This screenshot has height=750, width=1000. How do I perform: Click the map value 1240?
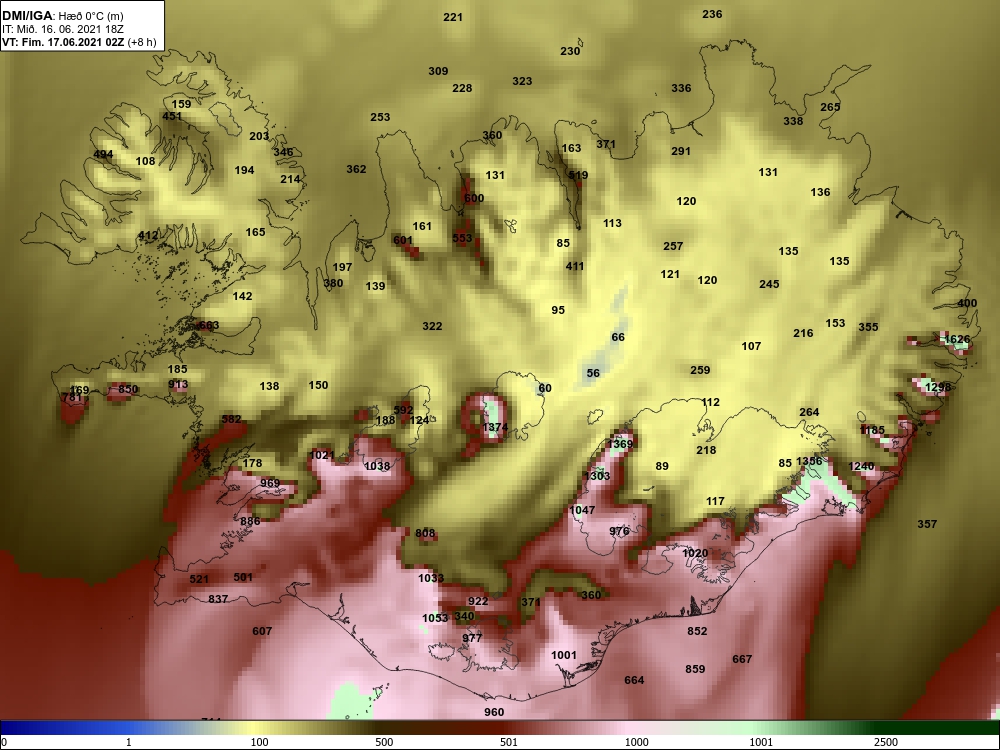861,466
